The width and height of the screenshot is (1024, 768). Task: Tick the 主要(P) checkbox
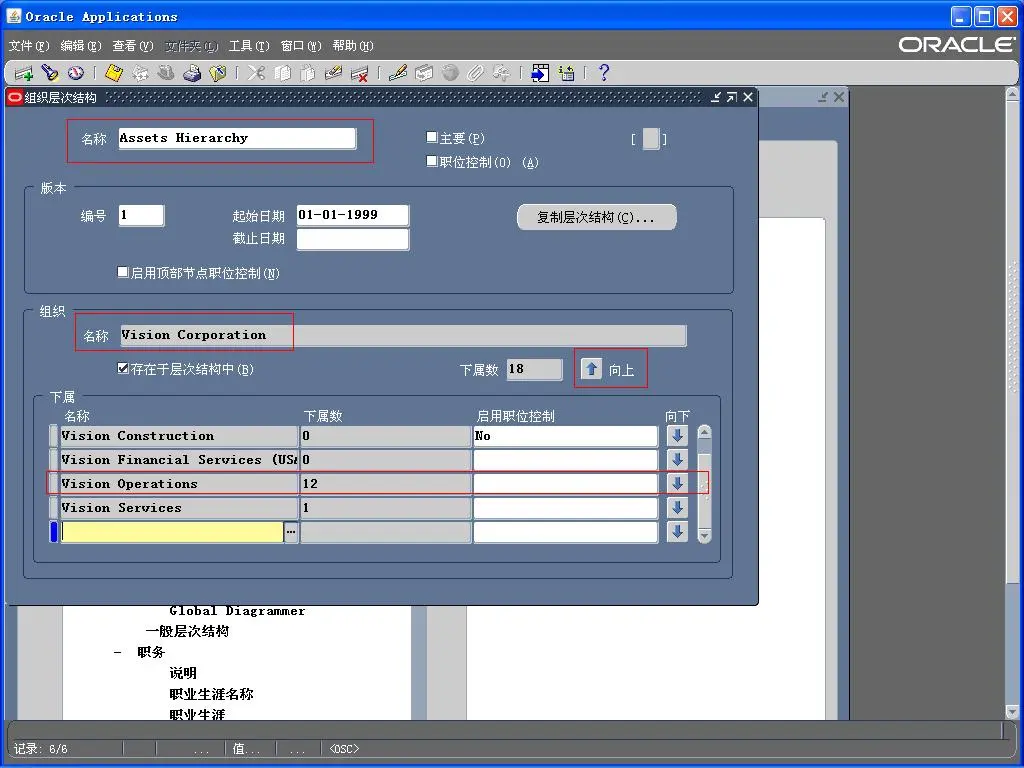pyautogui.click(x=431, y=137)
